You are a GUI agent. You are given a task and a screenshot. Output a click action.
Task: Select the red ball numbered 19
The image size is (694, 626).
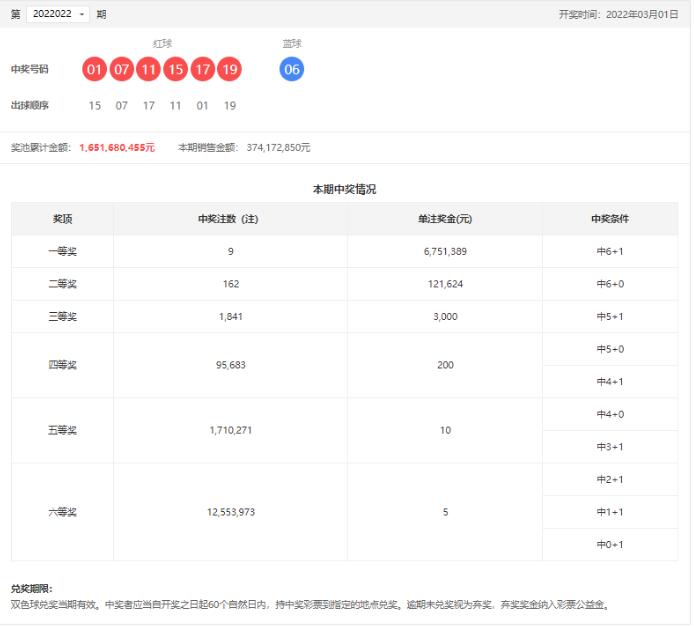[x=230, y=69]
